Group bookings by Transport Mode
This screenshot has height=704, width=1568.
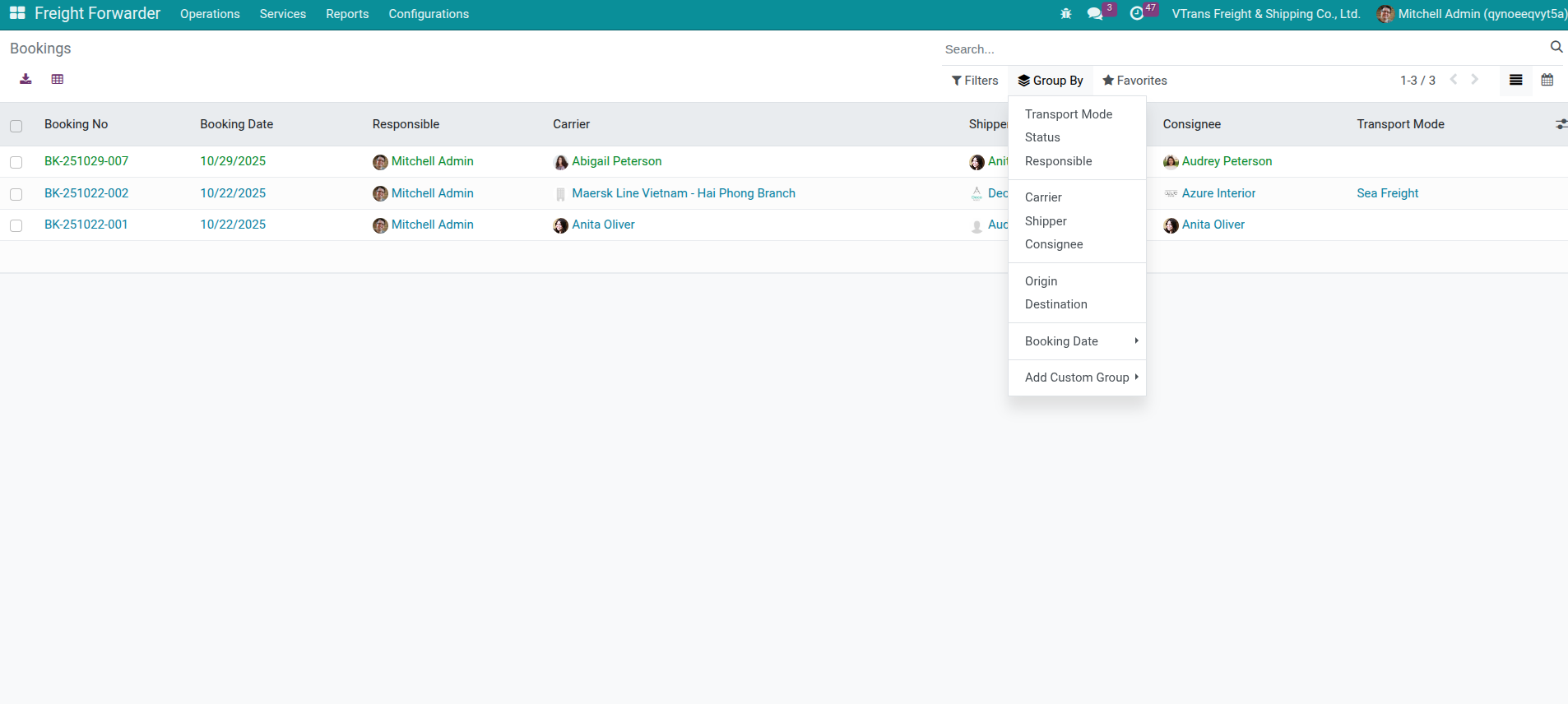(1068, 114)
